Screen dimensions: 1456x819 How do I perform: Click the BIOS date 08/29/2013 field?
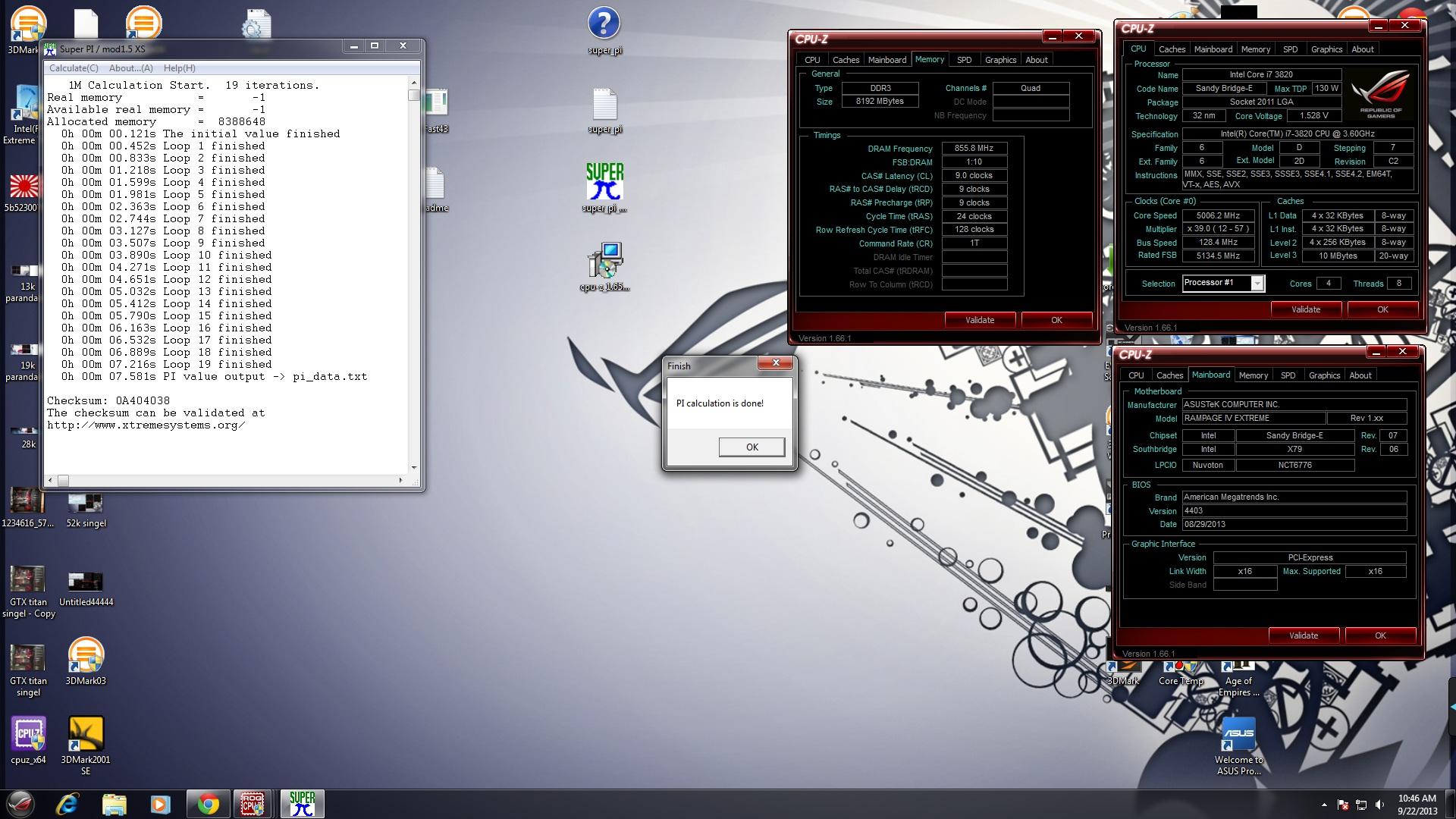click(1294, 525)
